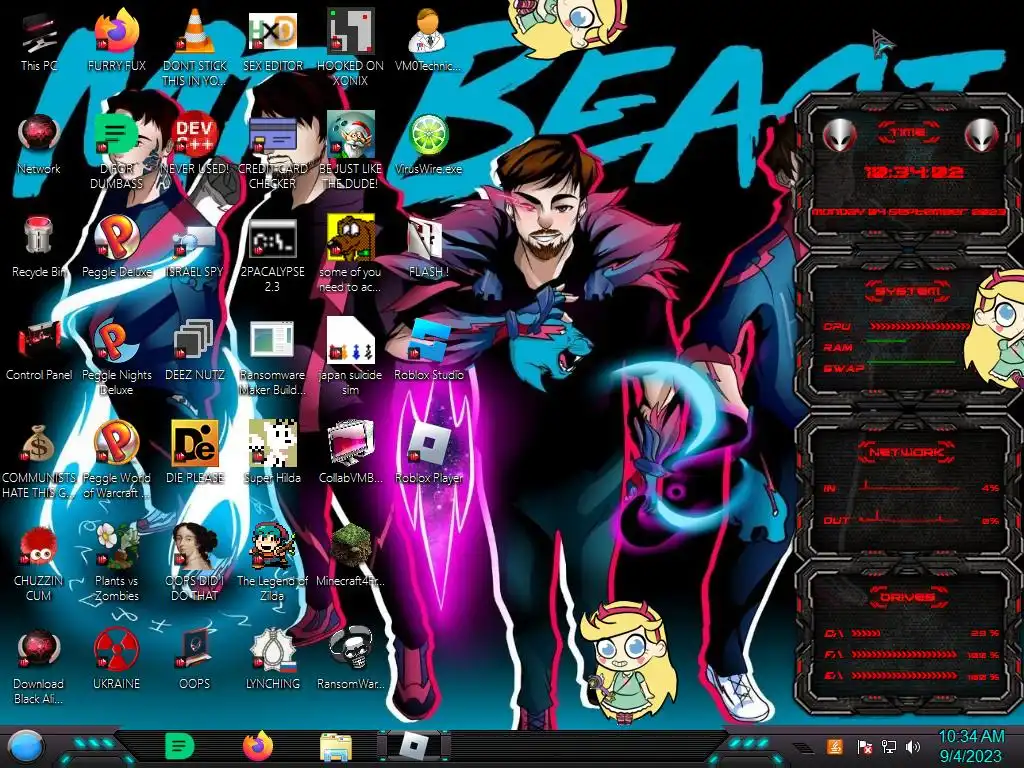Click the DRIVES widget header
This screenshot has height=768, width=1024.
[906, 596]
